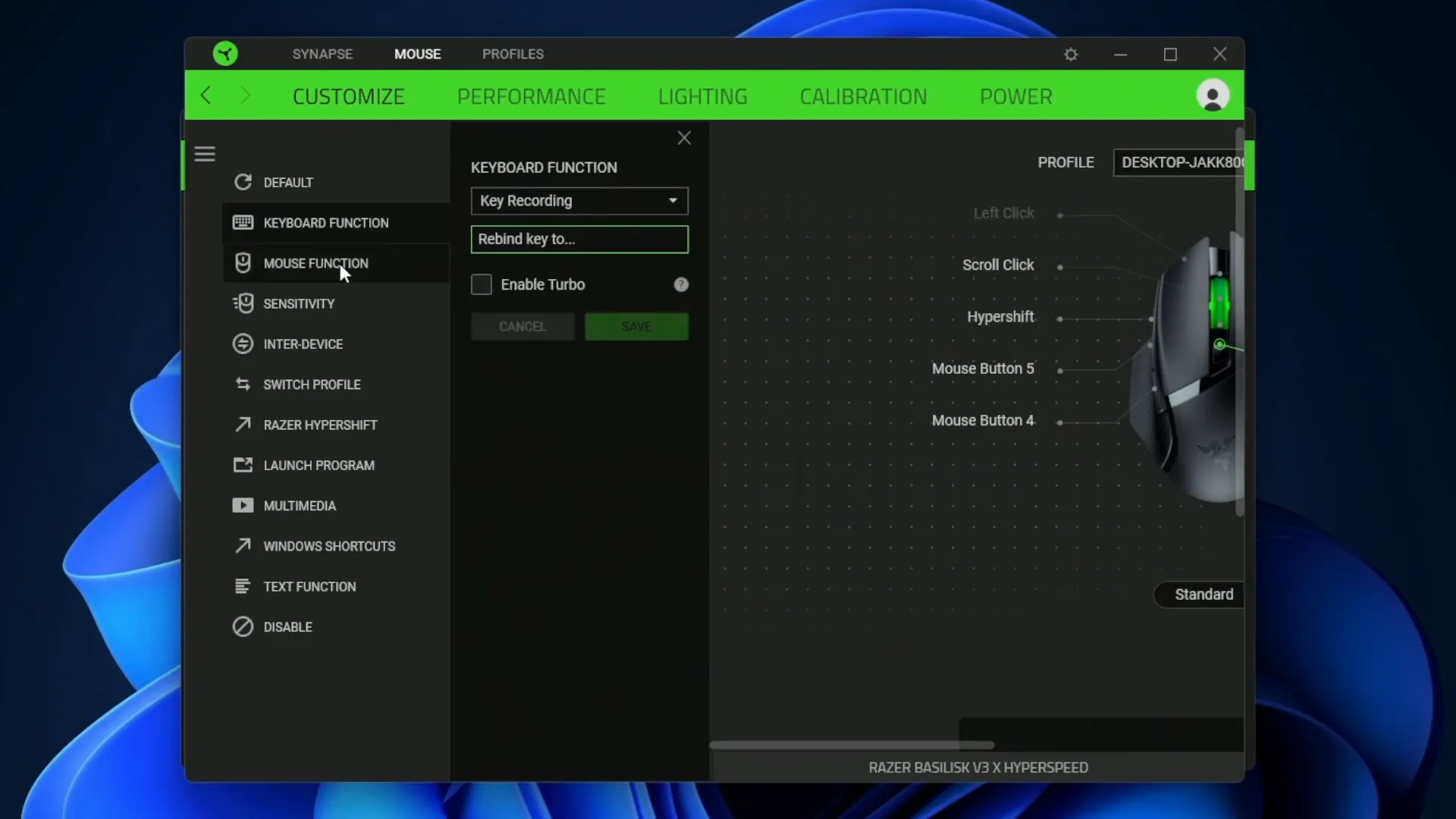Click the Save button
This screenshot has height=819, width=1456.
pyautogui.click(x=636, y=326)
